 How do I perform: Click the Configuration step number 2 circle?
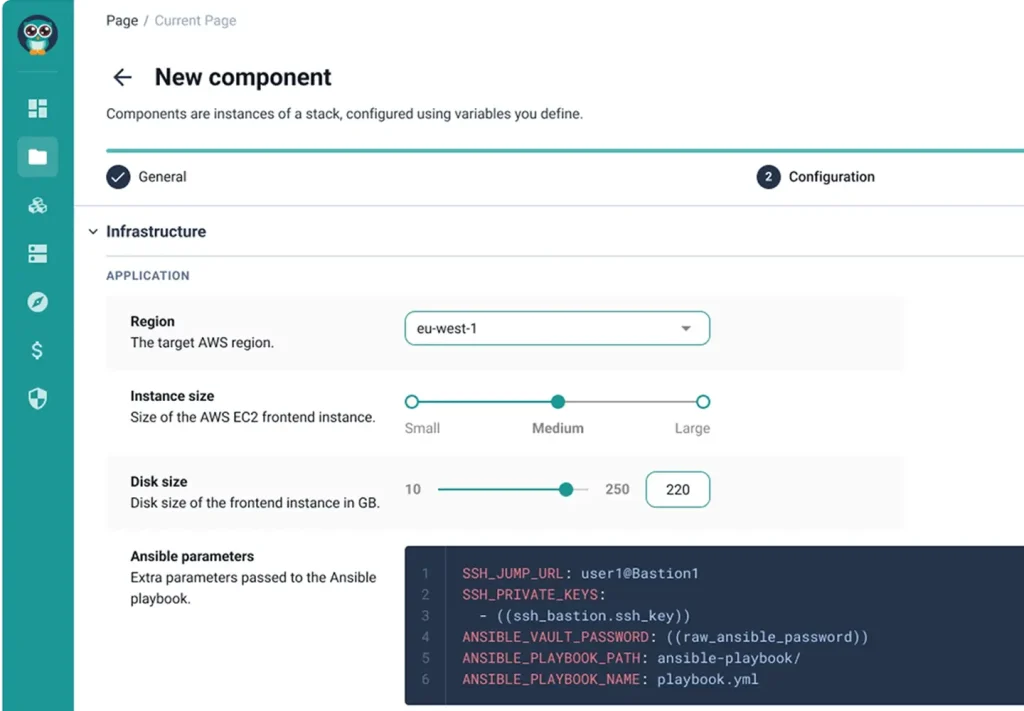(768, 177)
